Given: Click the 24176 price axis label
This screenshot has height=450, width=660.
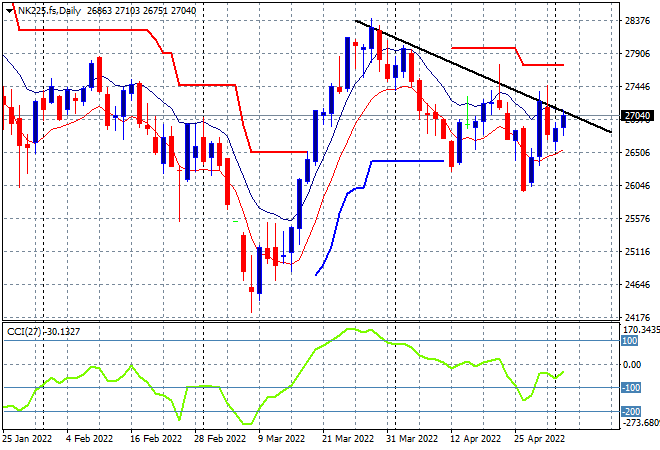Looking at the screenshot, I should pos(637,317).
